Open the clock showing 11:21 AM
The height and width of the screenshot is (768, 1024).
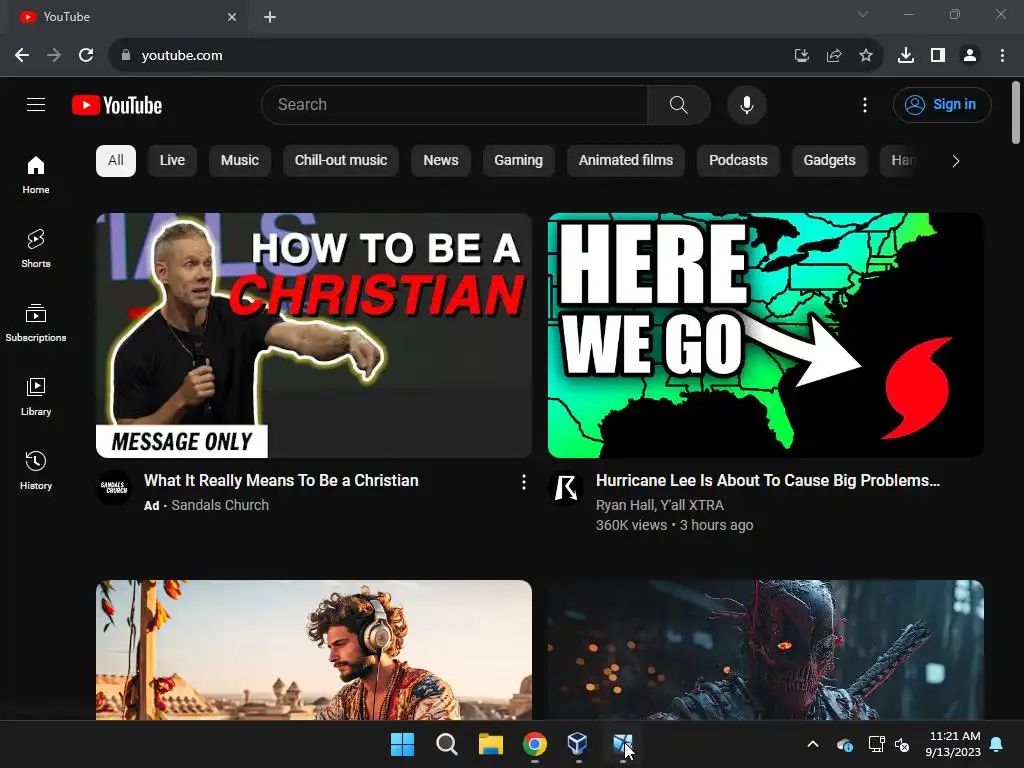tap(953, 744)
